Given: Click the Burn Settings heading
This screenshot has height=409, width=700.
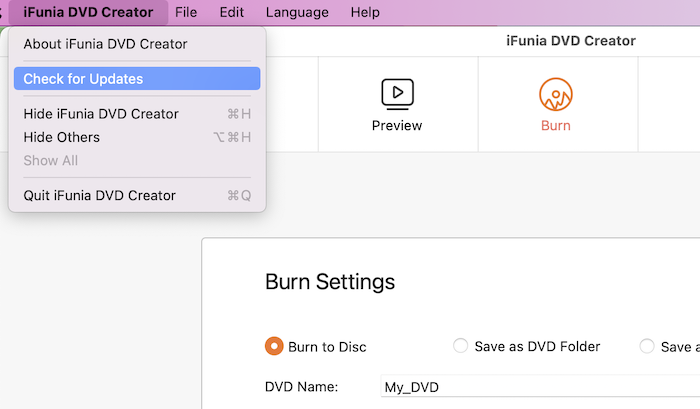Looking at the screenshot, I should [x=330, y=282].
